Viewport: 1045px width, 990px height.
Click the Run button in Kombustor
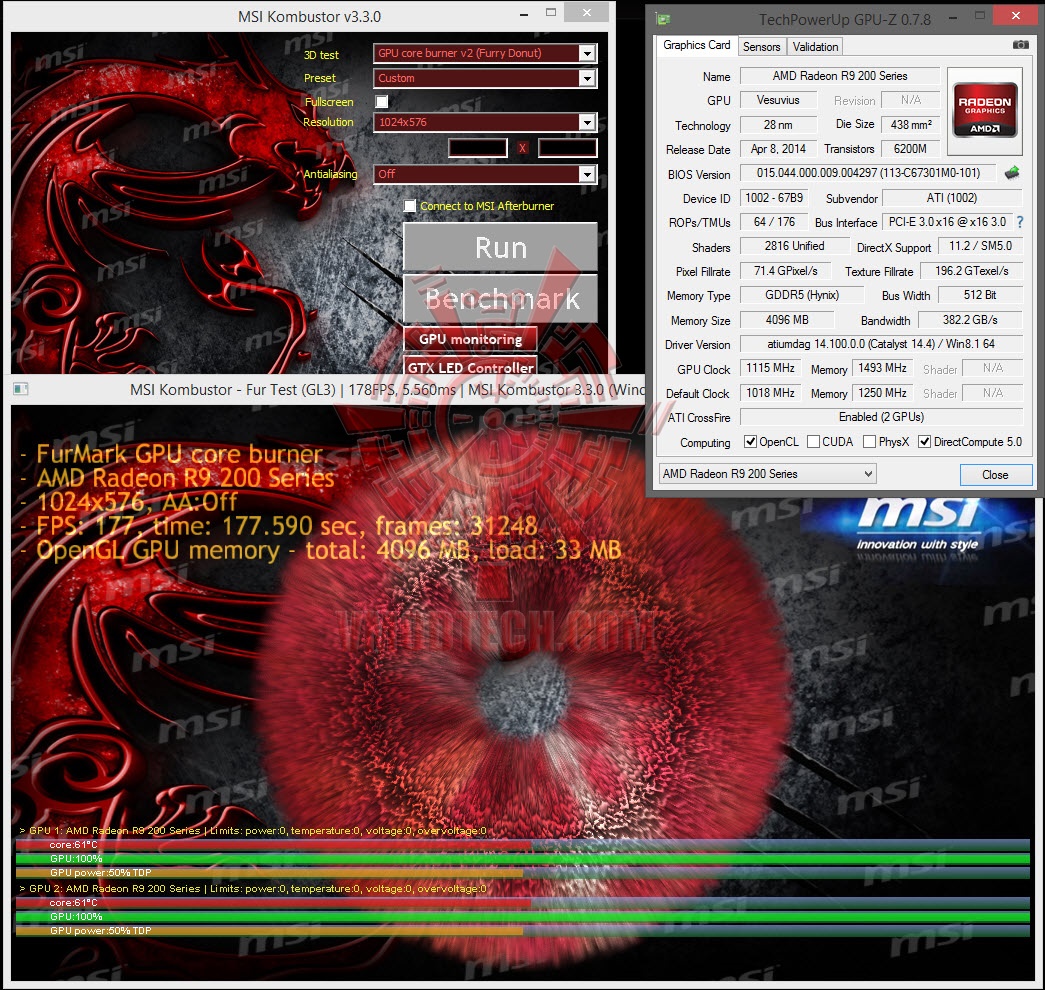[501, 247]
